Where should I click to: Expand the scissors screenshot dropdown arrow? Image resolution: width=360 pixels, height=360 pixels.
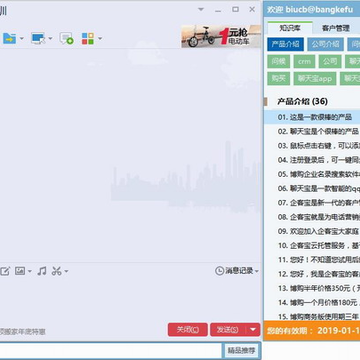coord(66,272)
